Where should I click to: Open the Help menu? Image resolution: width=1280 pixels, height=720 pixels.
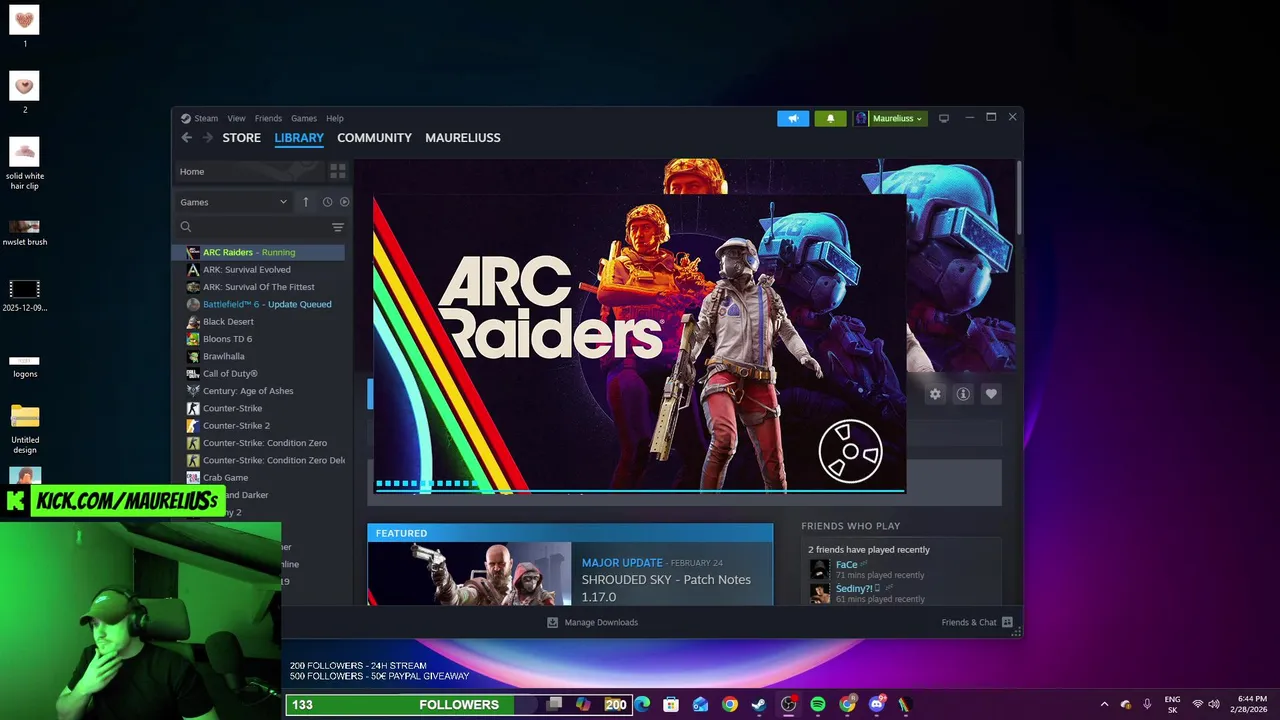(335, 118)
